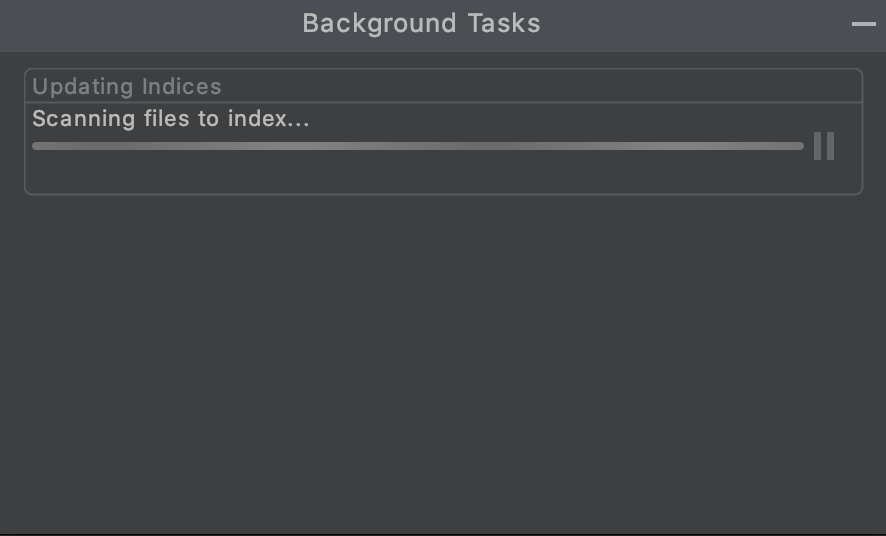886x536 pixels.
Task: Click the word Tasks in the title
Action: pyautogui.click(x=504, y=24)
